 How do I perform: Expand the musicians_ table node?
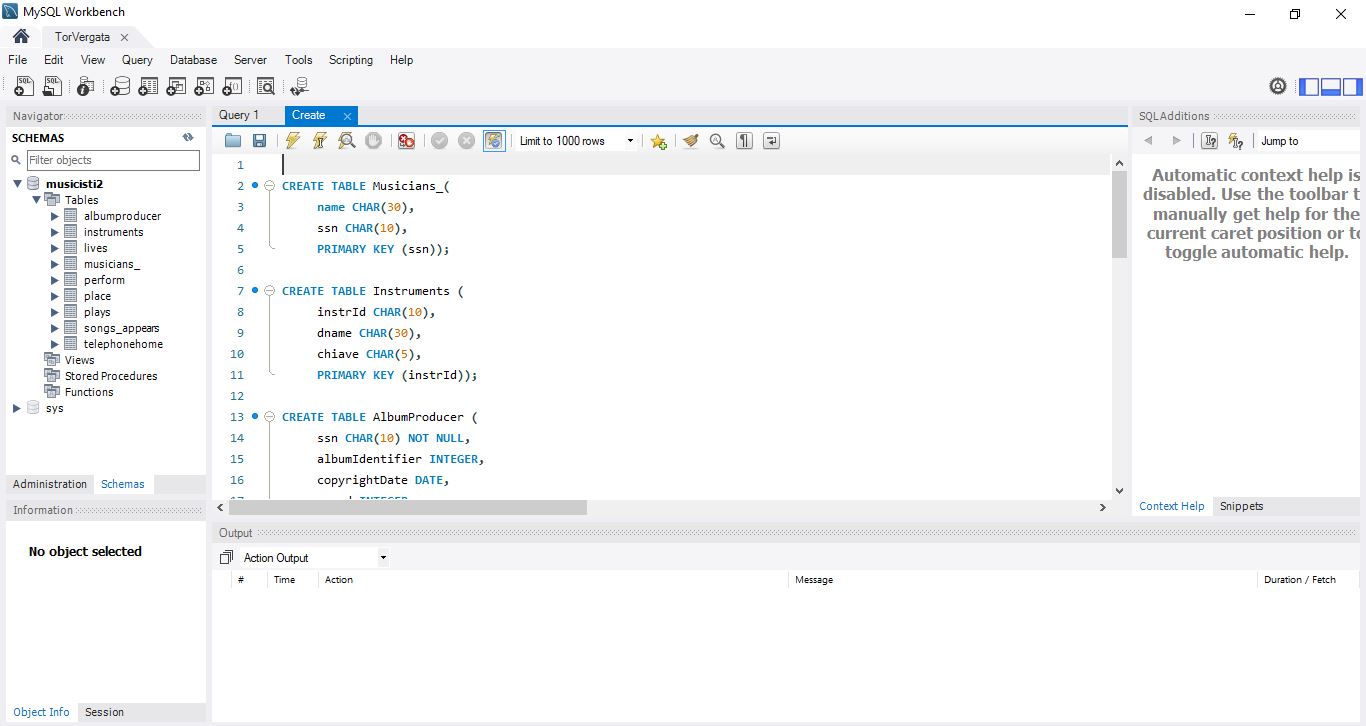54,263
